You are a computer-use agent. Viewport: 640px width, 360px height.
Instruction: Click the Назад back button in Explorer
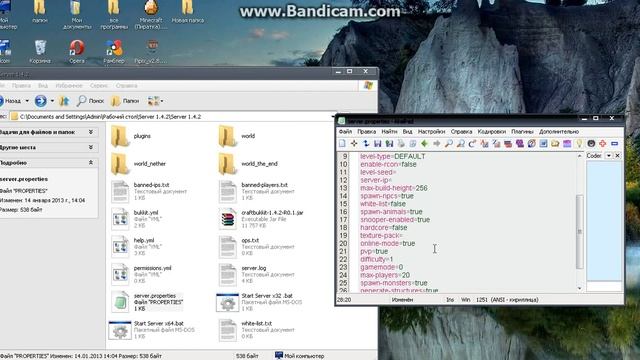(11, 101)
